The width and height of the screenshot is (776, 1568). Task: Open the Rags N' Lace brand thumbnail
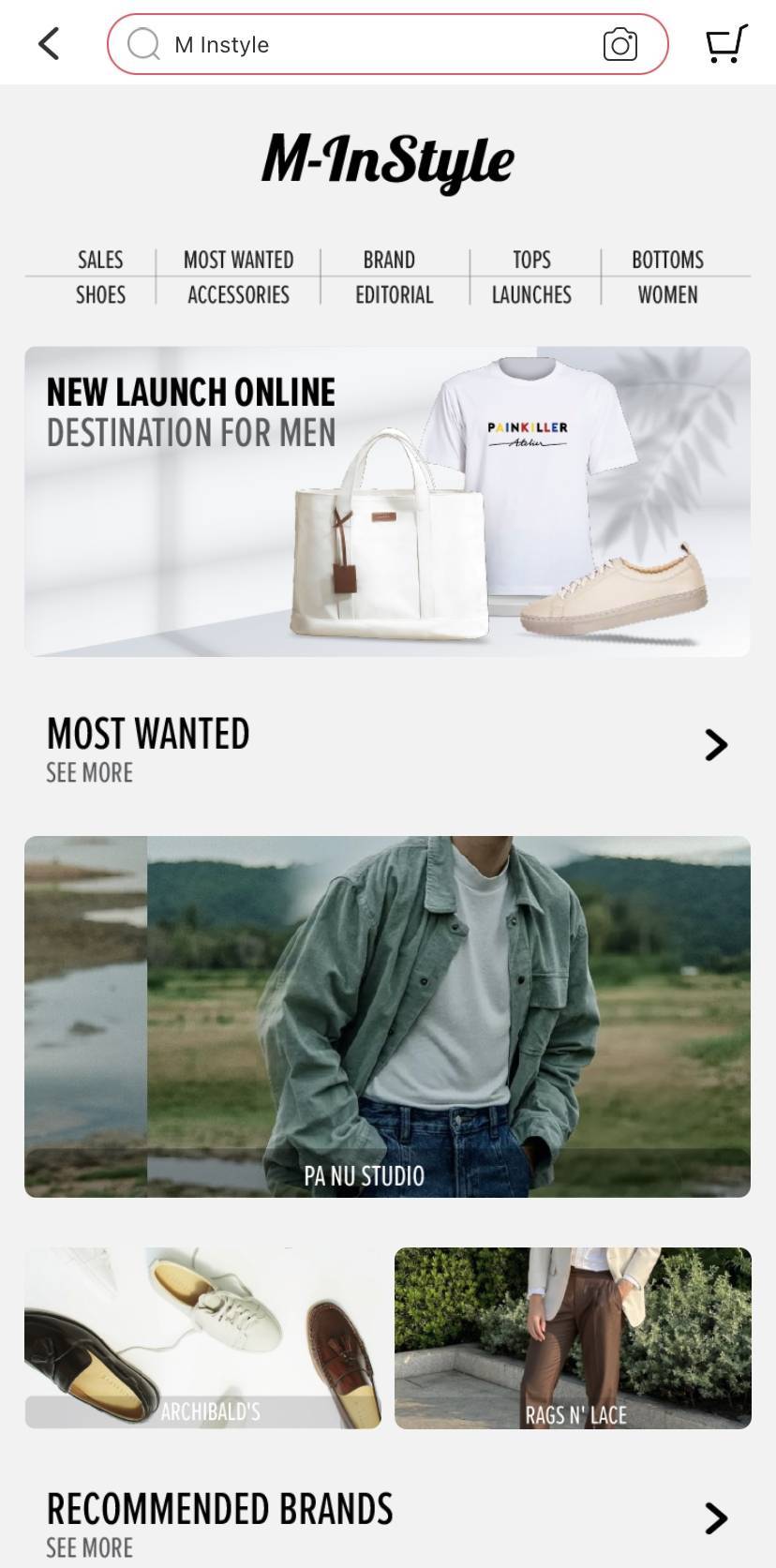573,1337
